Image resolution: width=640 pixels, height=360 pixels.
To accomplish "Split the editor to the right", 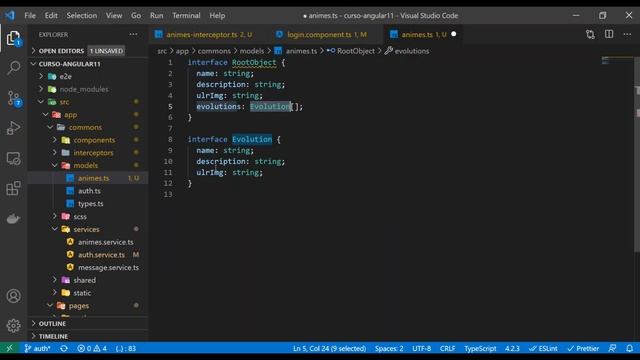I will click(x=609, y=34).
